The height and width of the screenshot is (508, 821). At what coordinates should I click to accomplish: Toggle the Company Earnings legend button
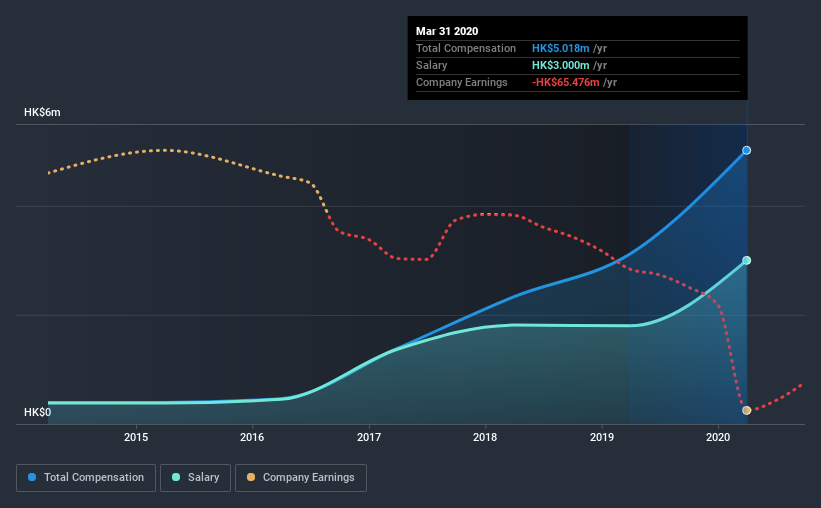coord(301,478)
